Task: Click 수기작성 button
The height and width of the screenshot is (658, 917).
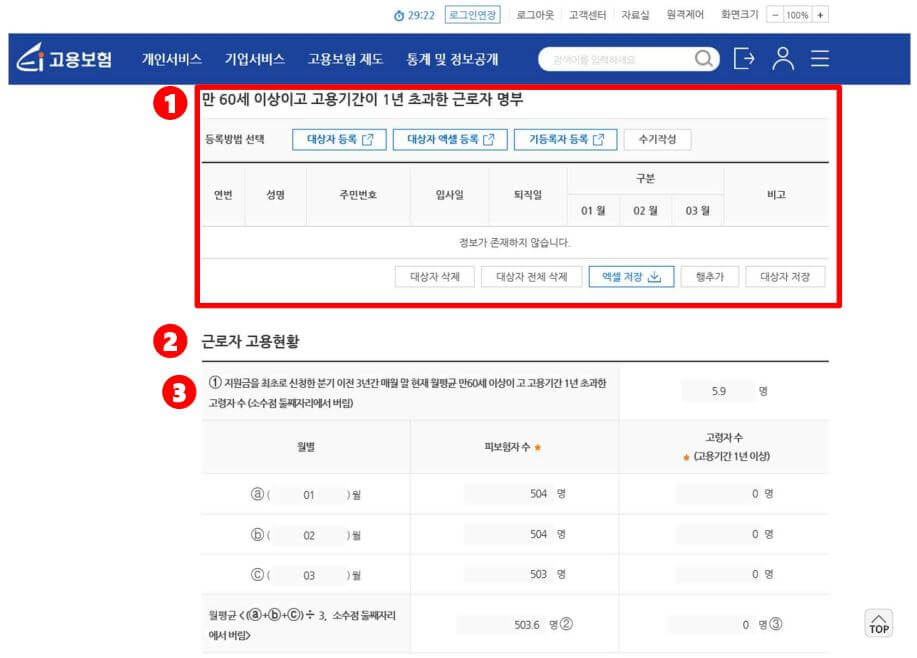Action: point(657,139)
